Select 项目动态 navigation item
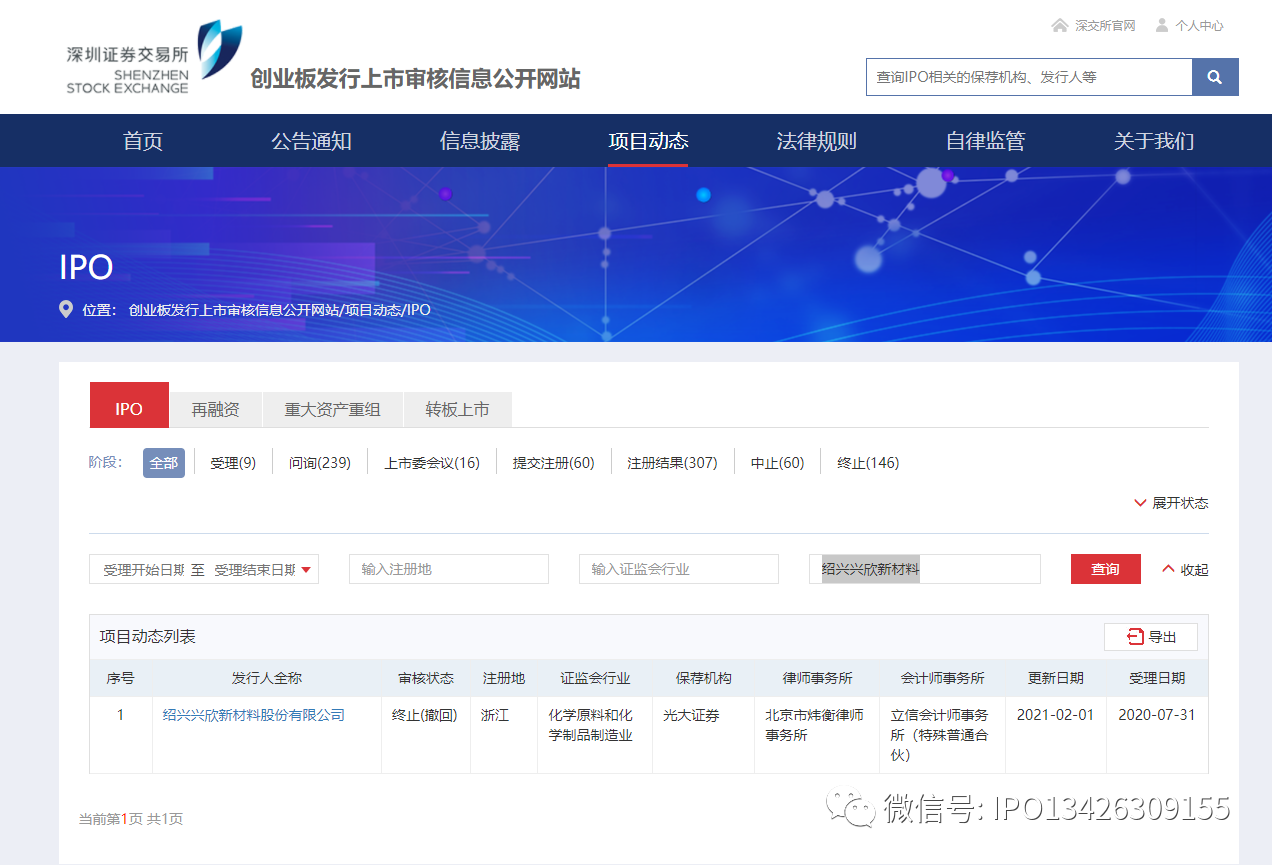Screen dimensions: 1272x865 [648, 141]
